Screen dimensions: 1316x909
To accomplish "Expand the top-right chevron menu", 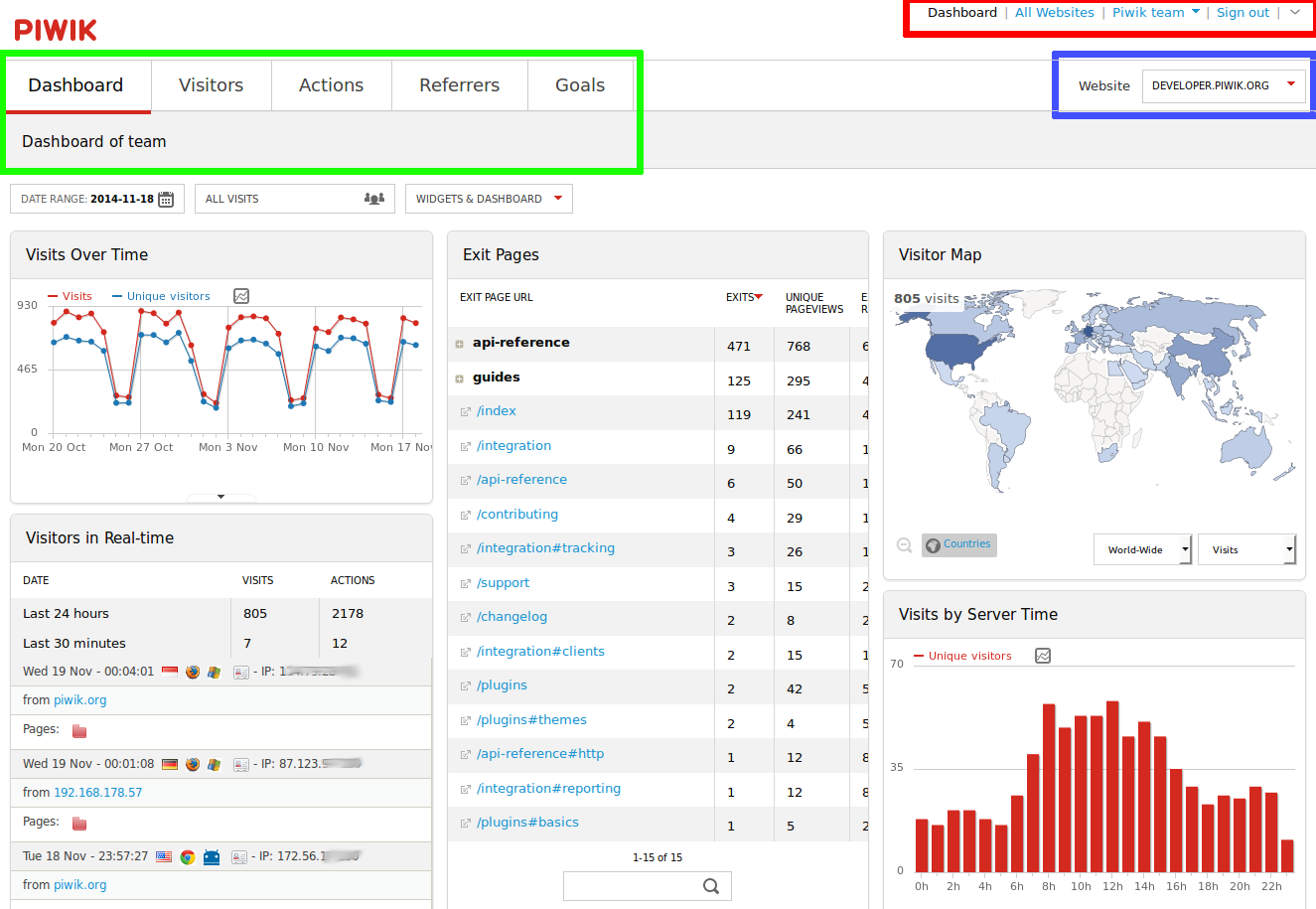I will [x=1295, y=13].
